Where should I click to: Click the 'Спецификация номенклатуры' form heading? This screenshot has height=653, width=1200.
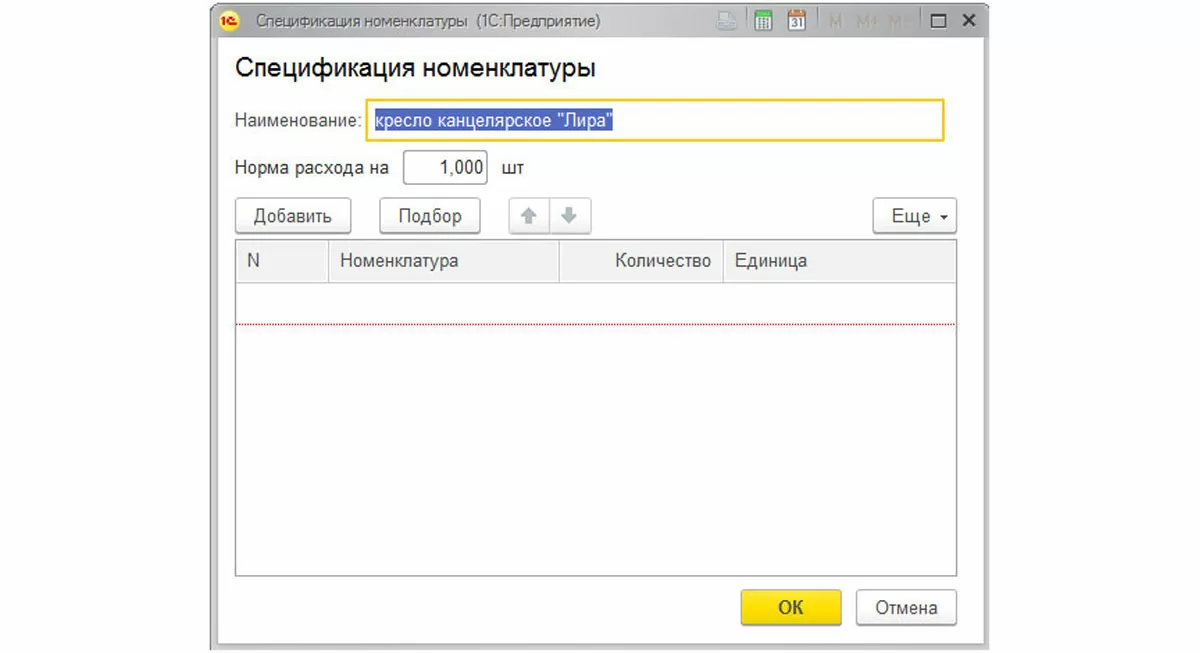pos(415,68)
